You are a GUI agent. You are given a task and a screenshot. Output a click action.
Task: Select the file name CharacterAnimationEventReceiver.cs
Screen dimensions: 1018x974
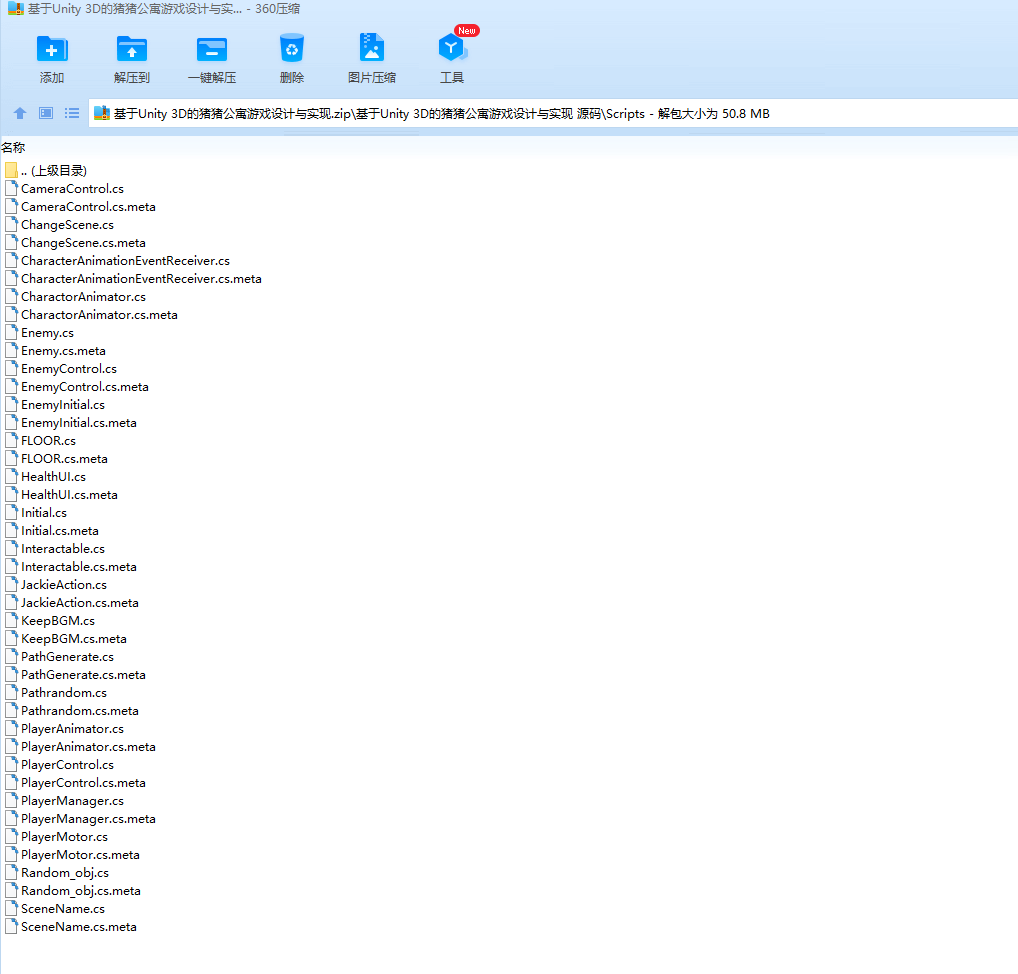tap(125, 260)
